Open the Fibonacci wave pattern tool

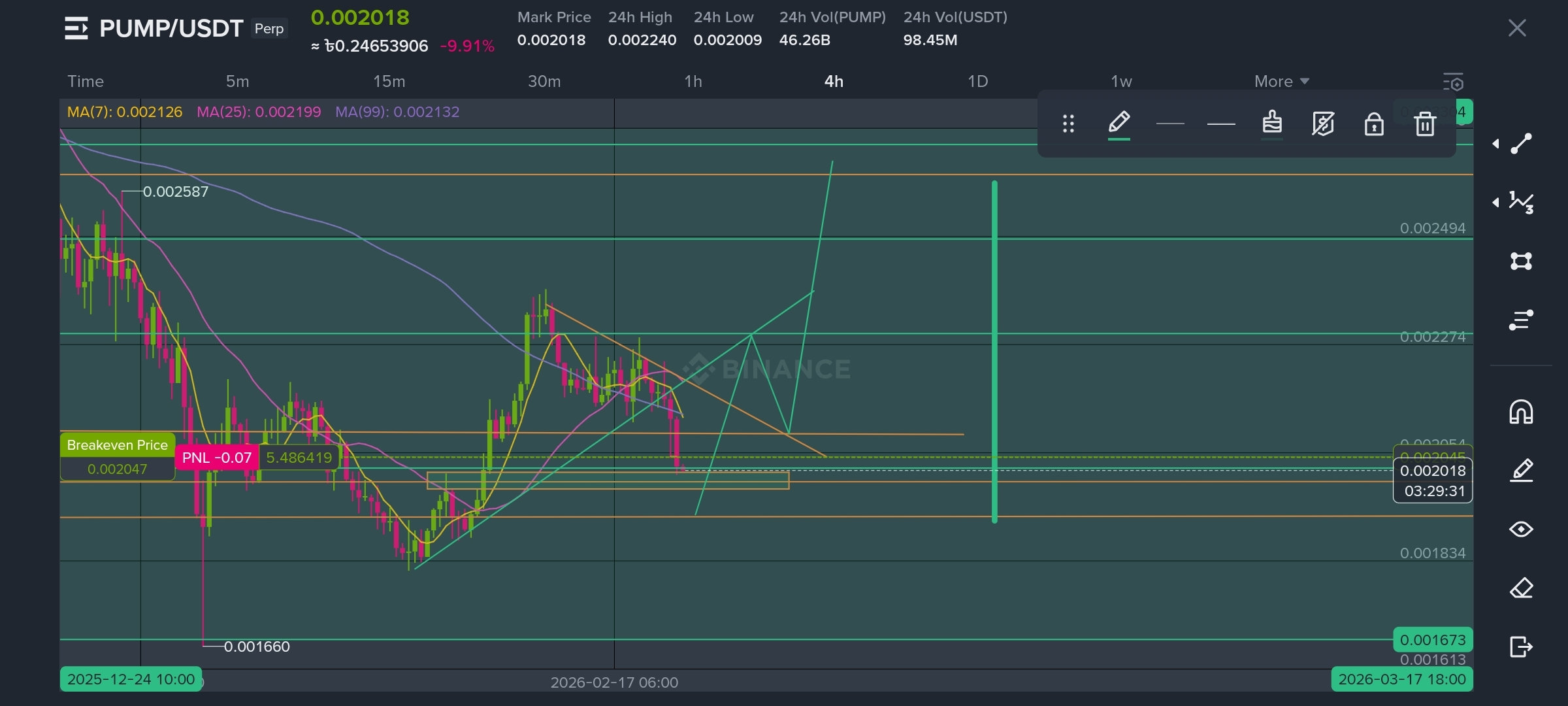pyautogui.click(x=1521, y=203)
